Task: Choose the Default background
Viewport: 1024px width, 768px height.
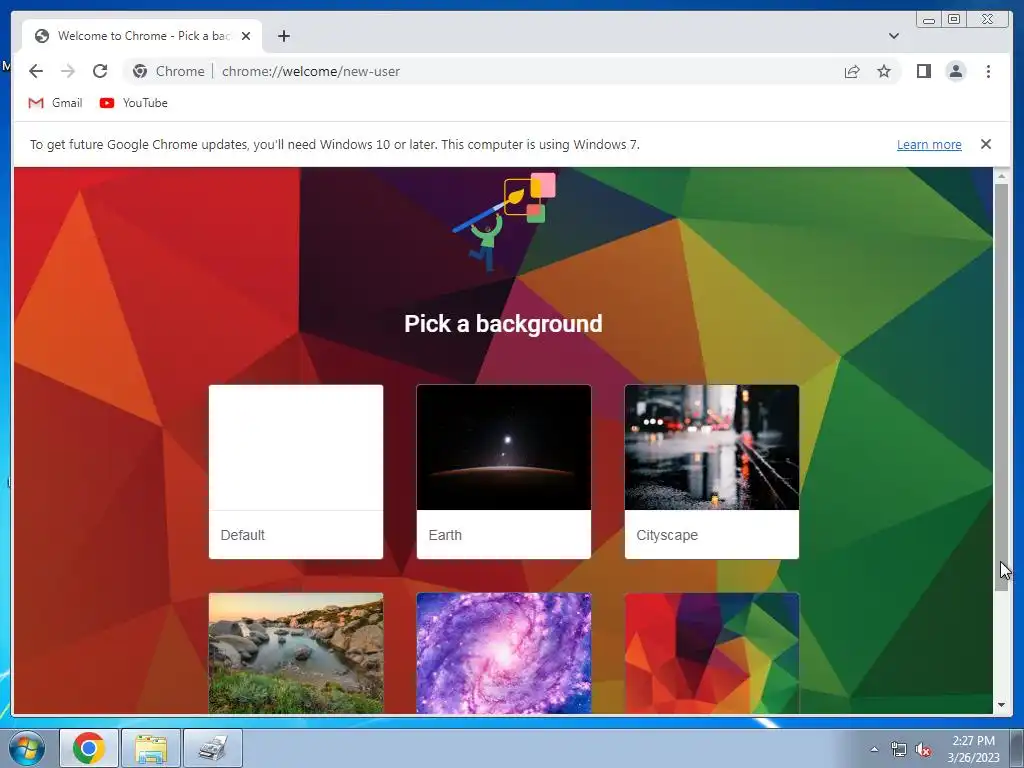Action: coord(296,472)
